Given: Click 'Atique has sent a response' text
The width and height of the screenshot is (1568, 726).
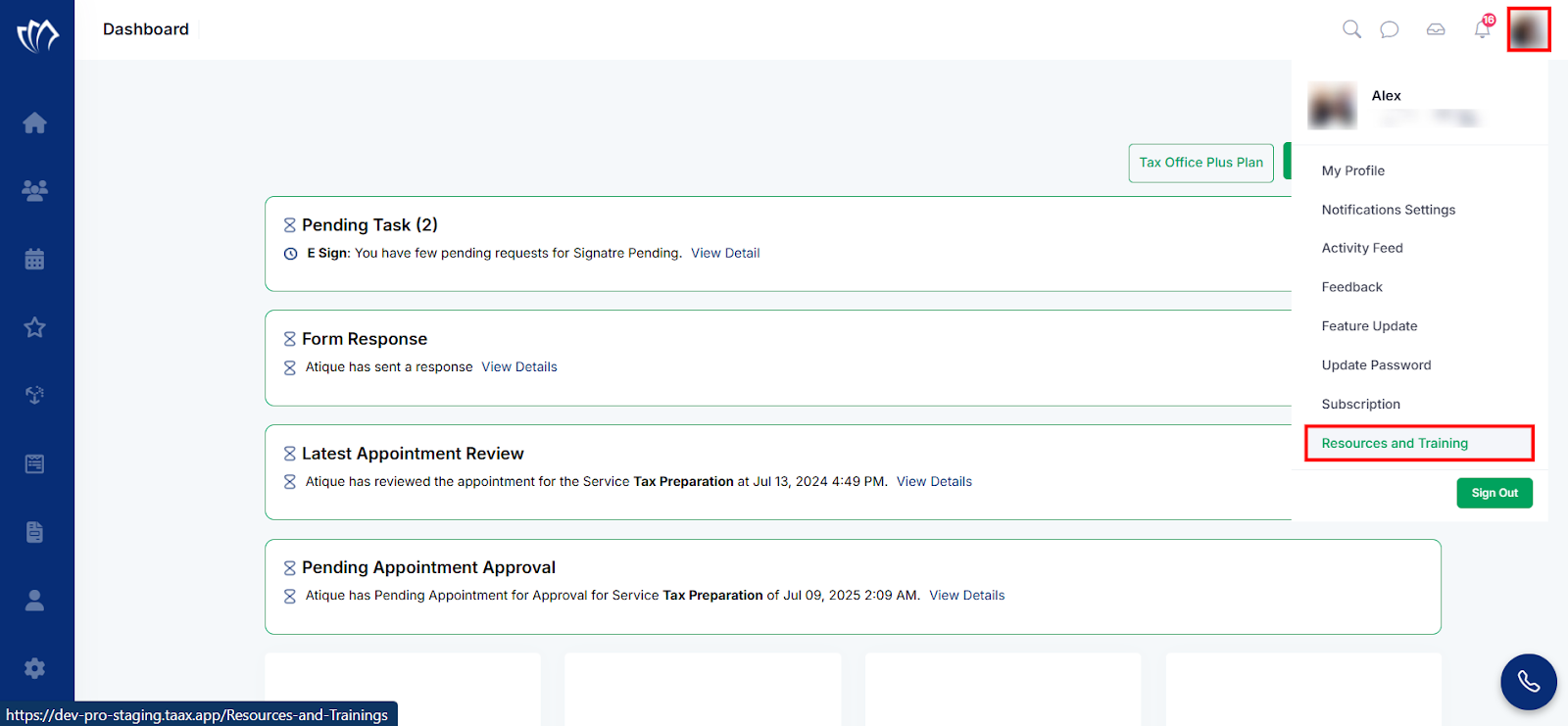Looking at the screenshot, I should (389, 367).
